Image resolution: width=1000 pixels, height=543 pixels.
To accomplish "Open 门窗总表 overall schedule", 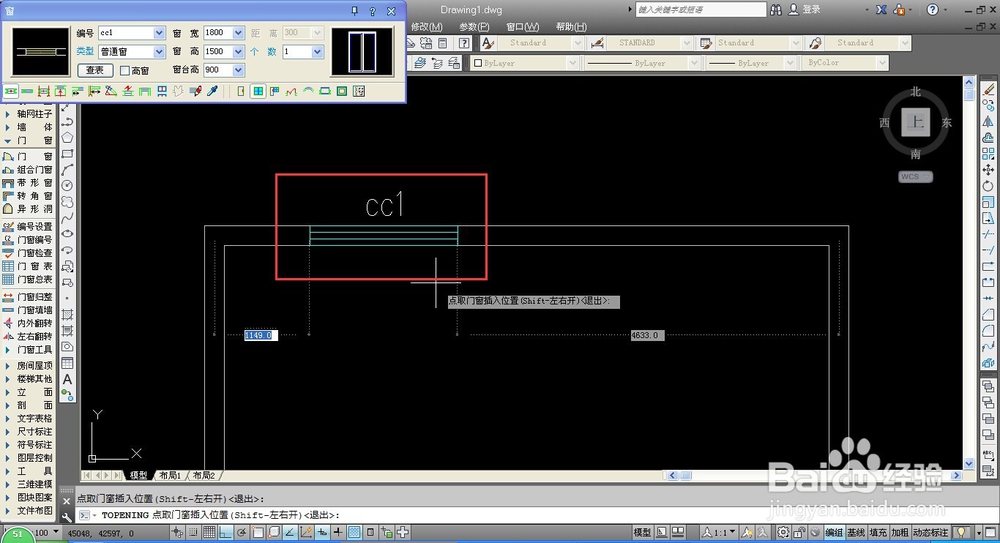I will [28, 279].
